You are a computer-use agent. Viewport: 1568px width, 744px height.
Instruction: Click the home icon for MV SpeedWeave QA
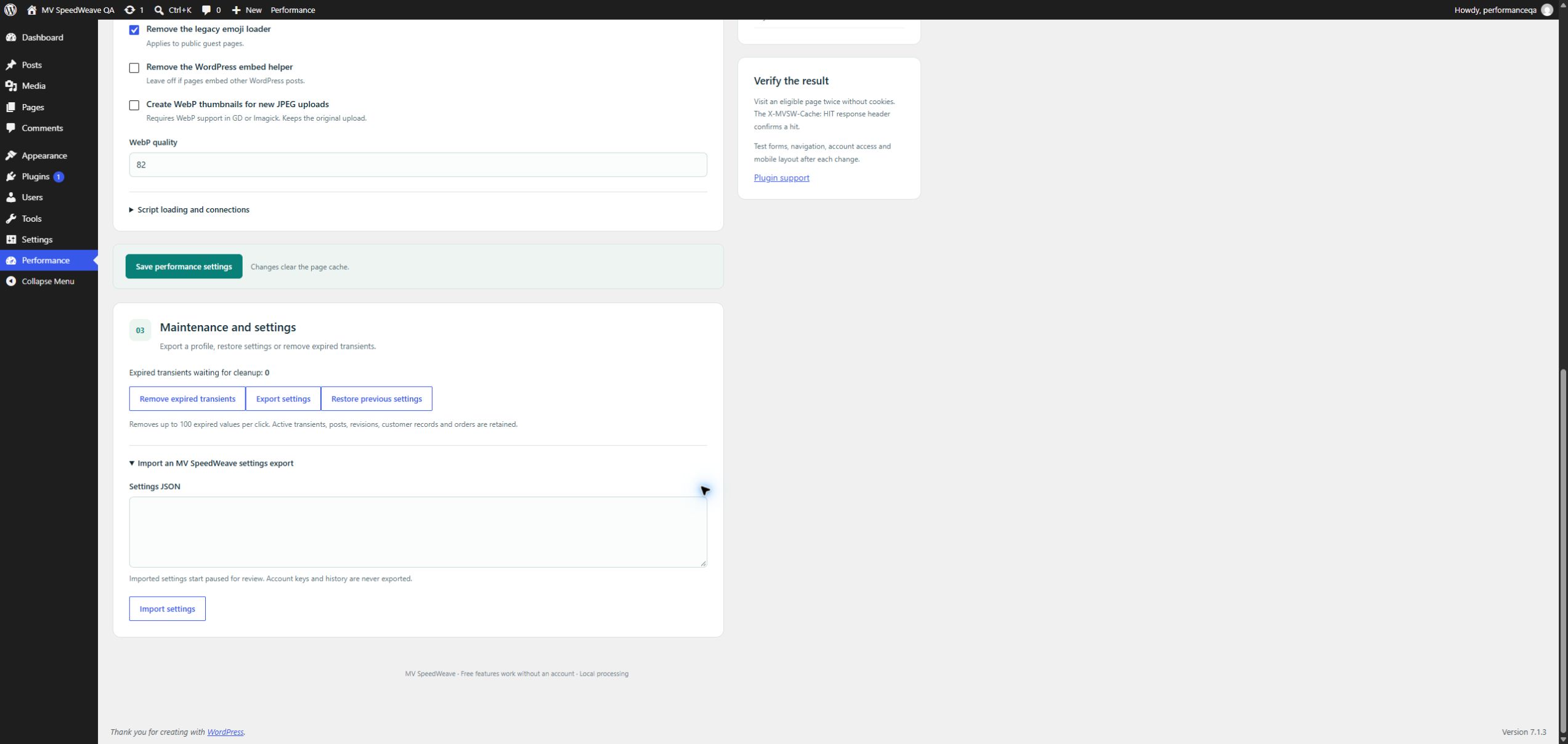point(32,10)
